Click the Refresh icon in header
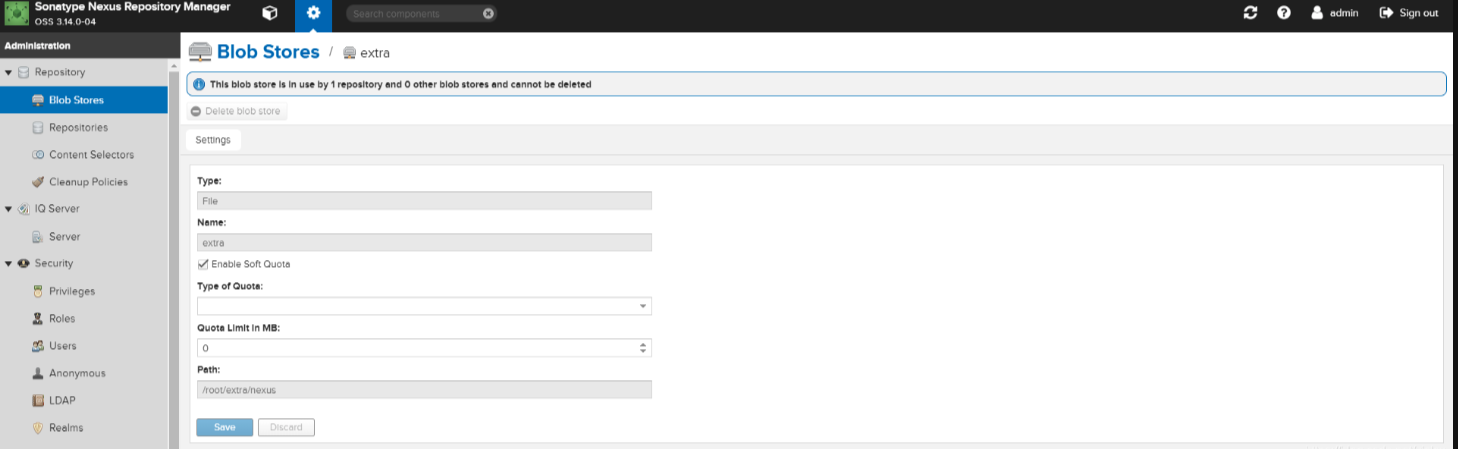Screen dimensions: 1458x449 pos(1250,13)
